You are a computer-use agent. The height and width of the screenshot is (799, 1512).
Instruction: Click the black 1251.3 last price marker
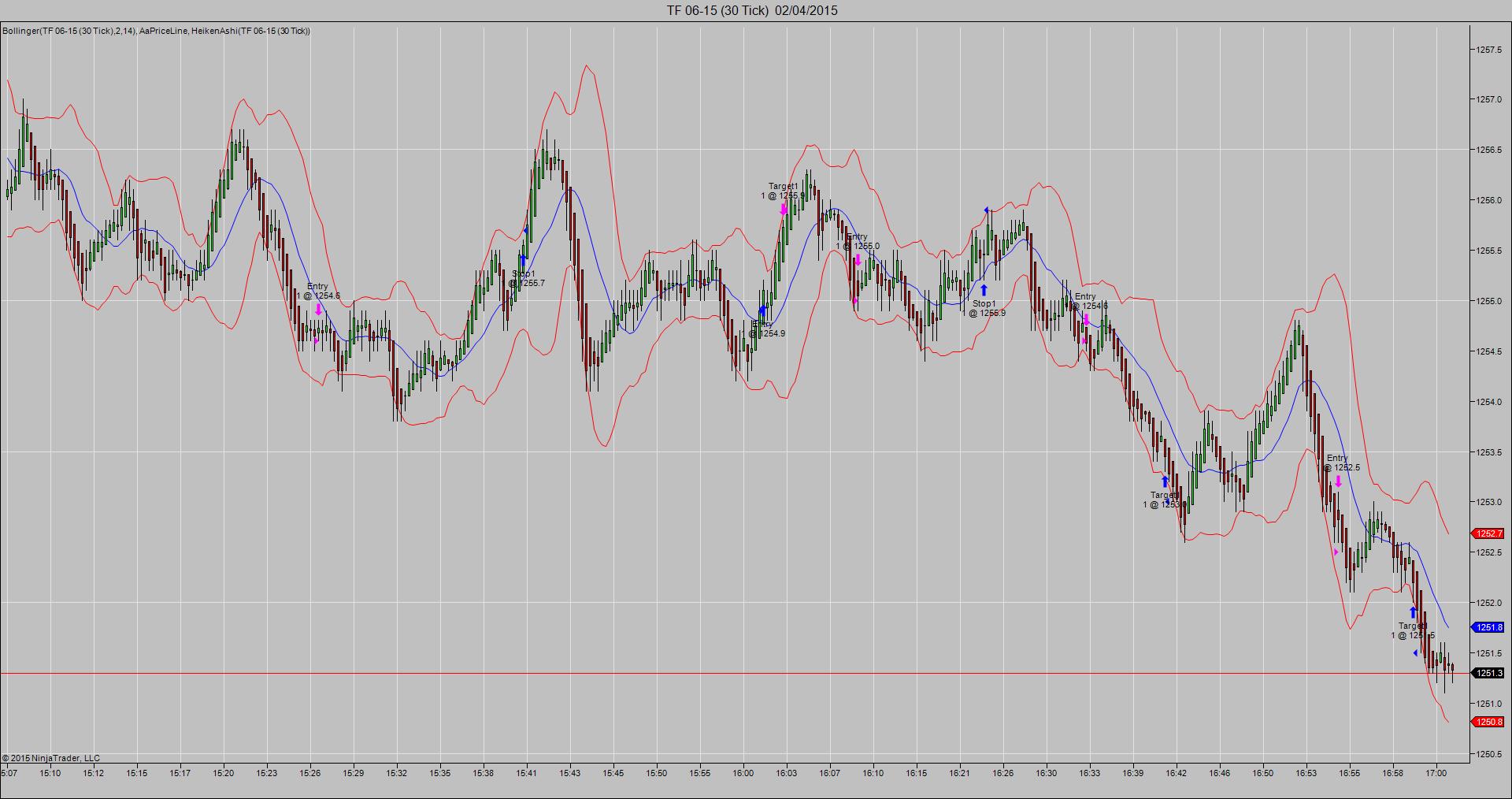coord(1488,673)
